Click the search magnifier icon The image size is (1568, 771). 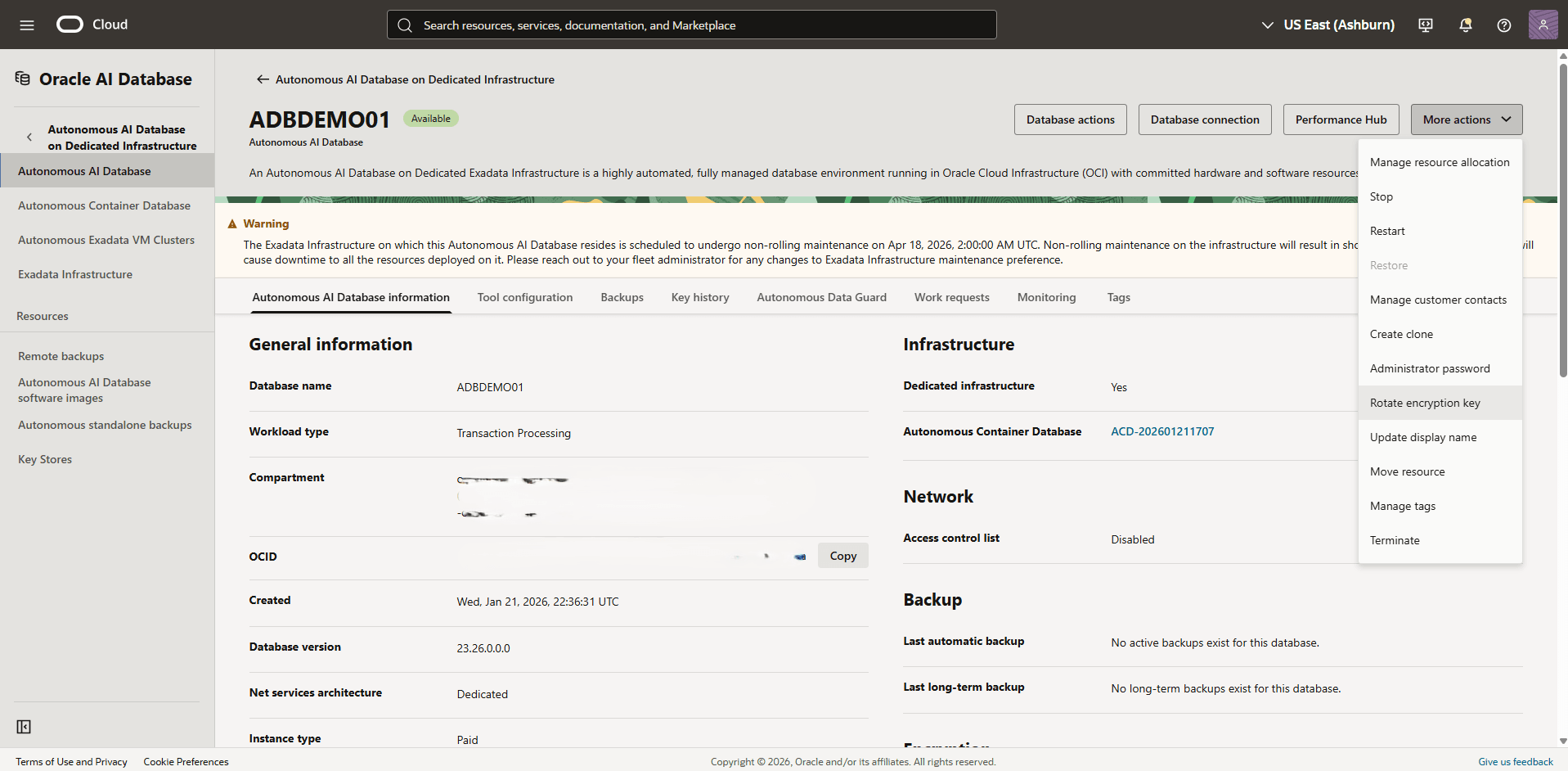405,25
